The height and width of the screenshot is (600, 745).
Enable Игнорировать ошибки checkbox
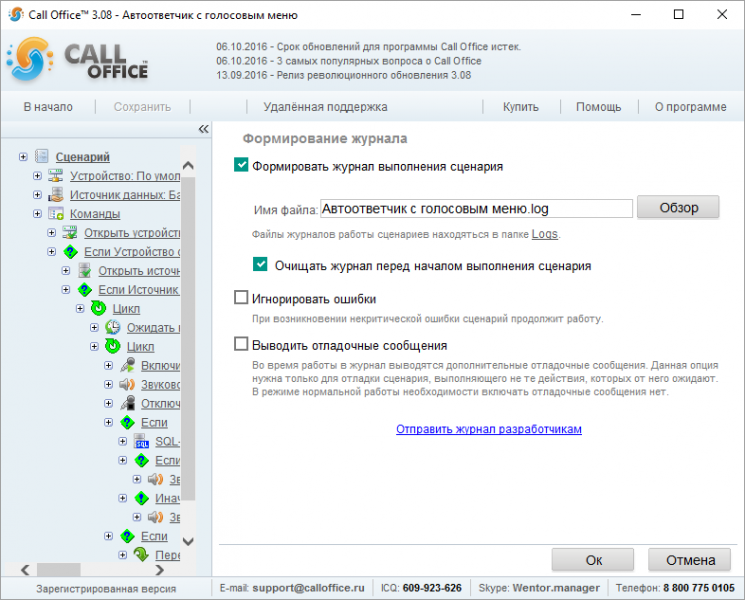click(x=241, y=297)
